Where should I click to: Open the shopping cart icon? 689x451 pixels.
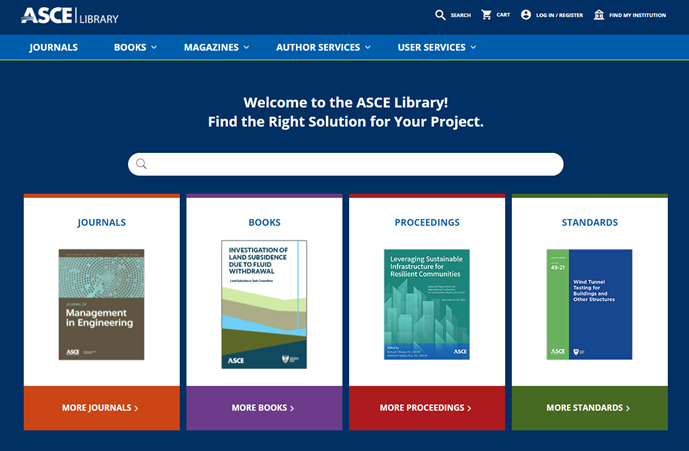point(486,15)
